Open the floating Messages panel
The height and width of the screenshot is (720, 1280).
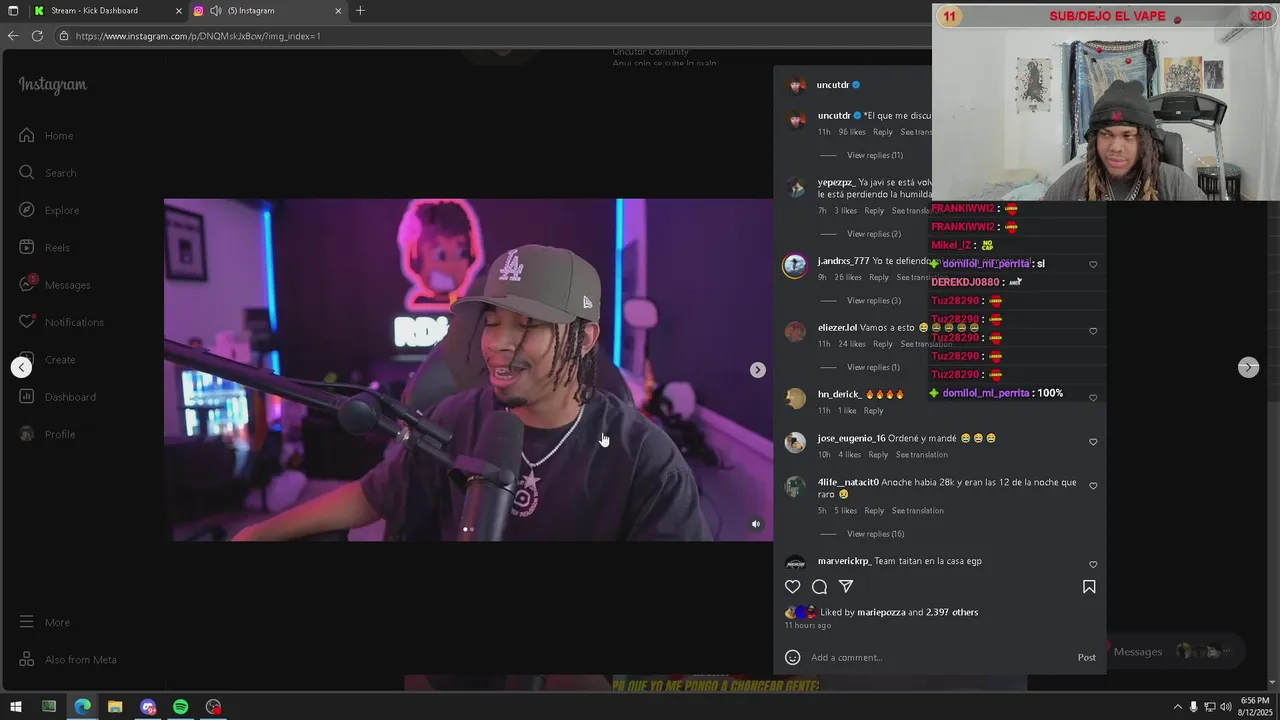[x=1175, y=652]
